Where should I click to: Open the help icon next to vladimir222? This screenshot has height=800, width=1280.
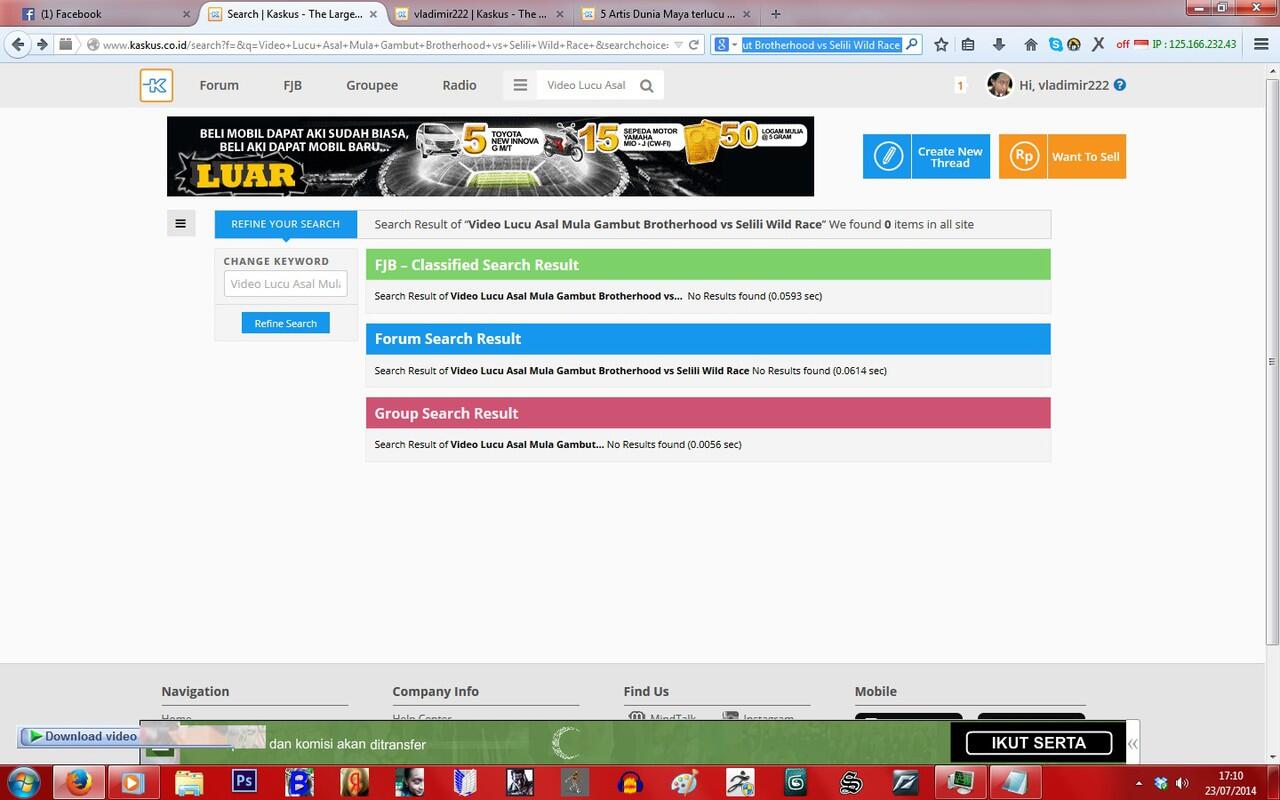1120,85
